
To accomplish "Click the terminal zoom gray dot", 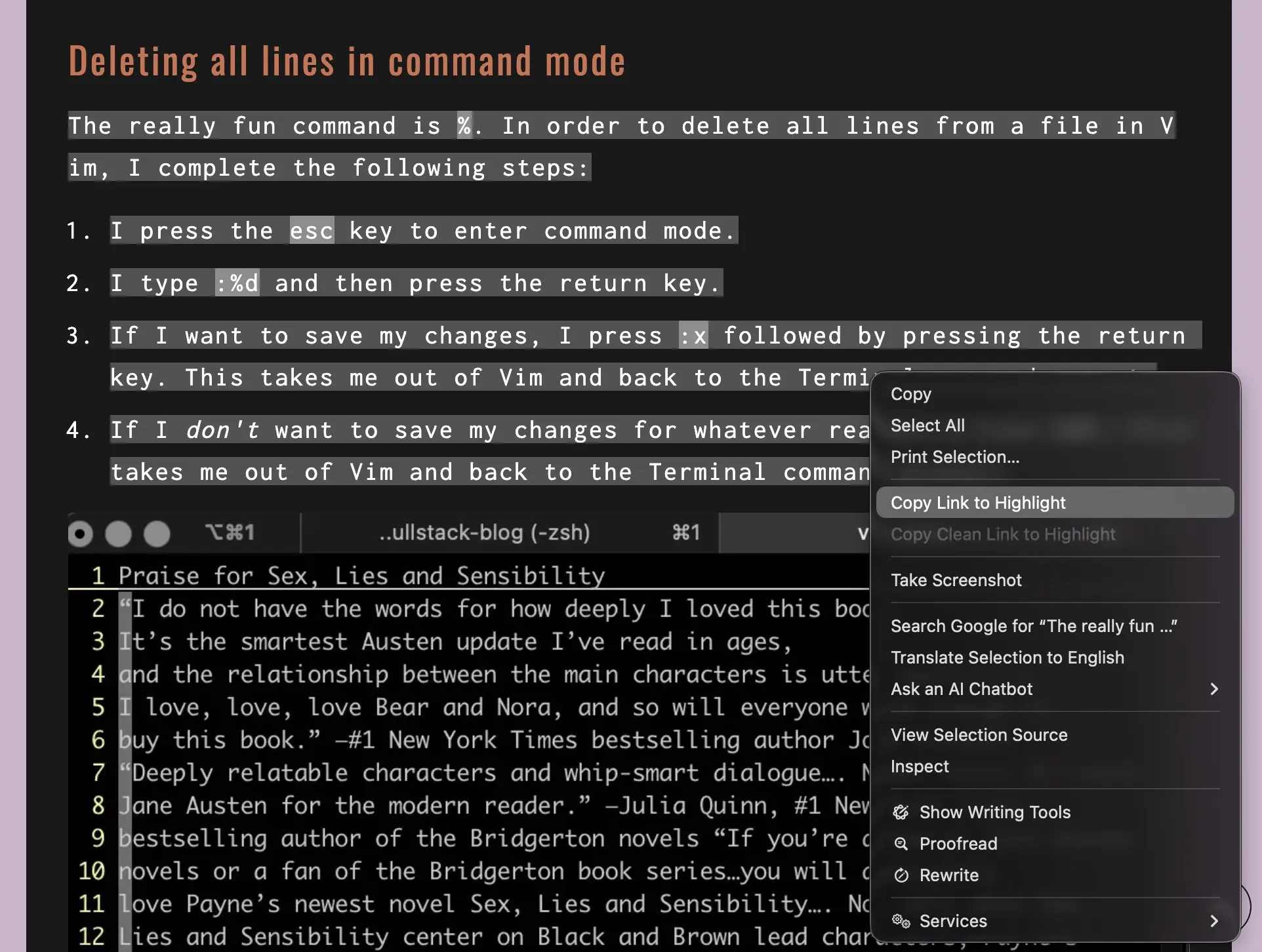I will (157, 534).
